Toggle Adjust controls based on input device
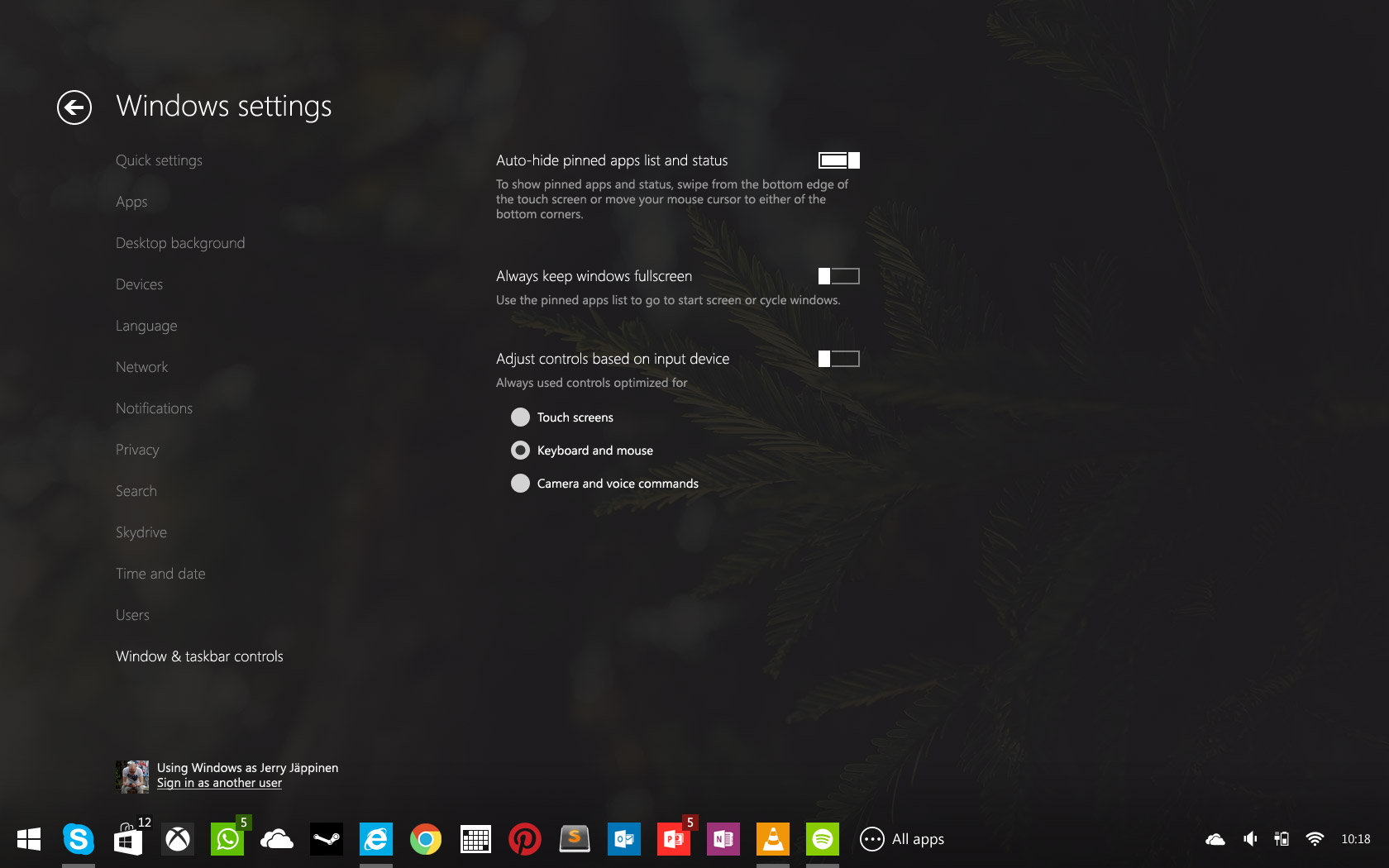1389x868 pixels. tap(838, 359)
